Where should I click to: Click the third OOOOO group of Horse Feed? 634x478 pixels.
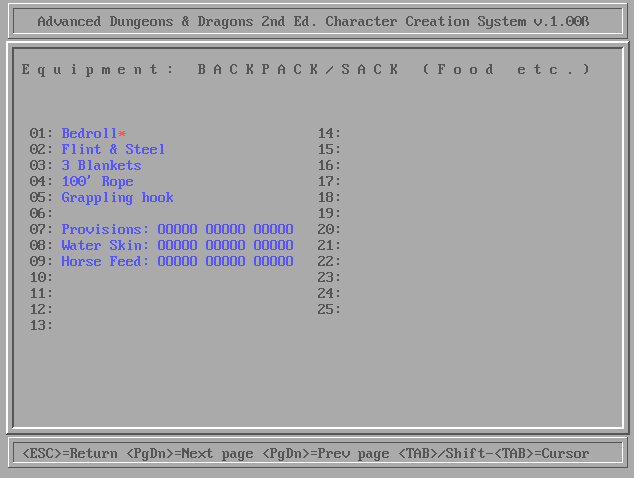point(273,261)
